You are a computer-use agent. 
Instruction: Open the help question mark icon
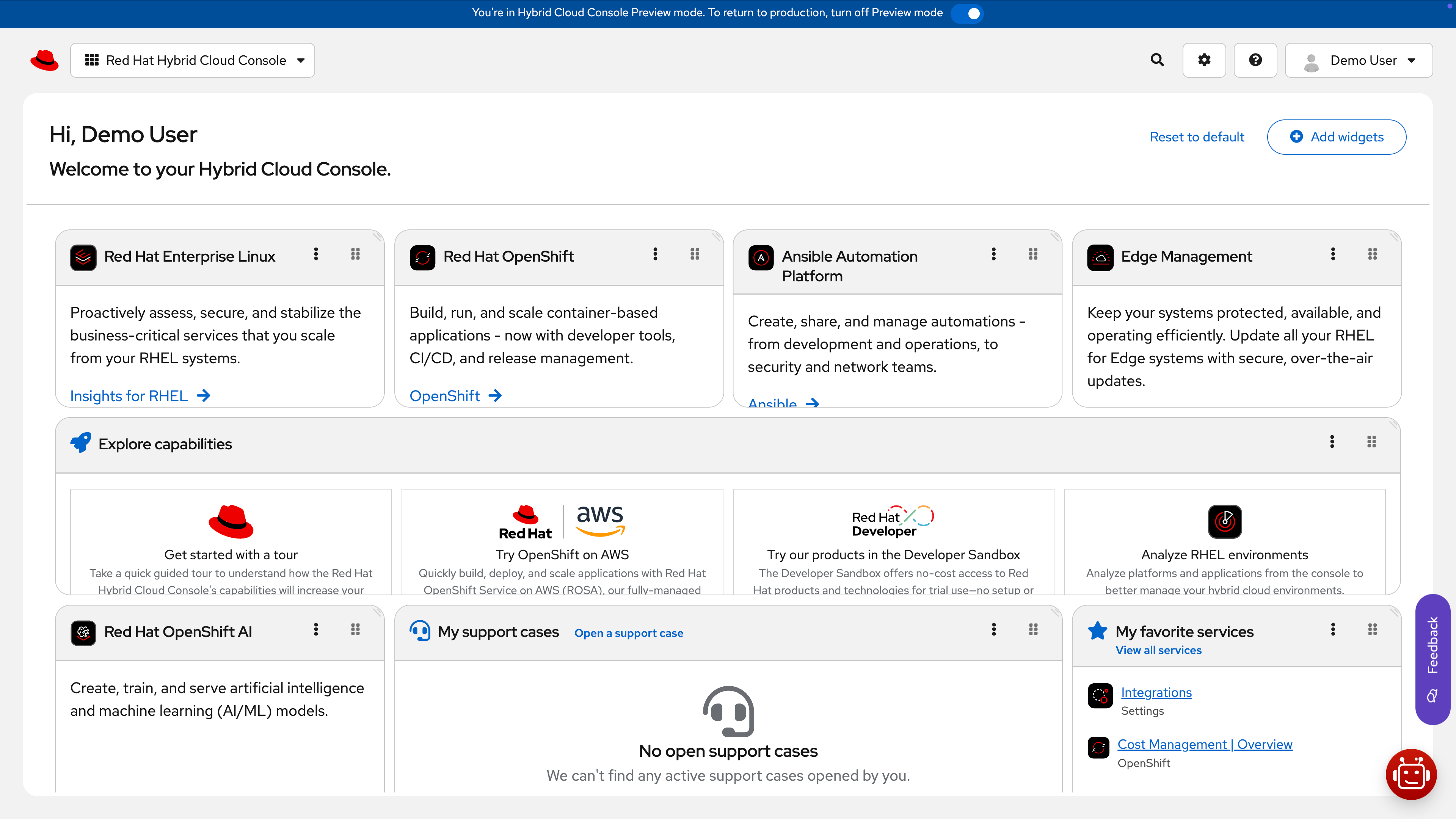click(1255, 60)
